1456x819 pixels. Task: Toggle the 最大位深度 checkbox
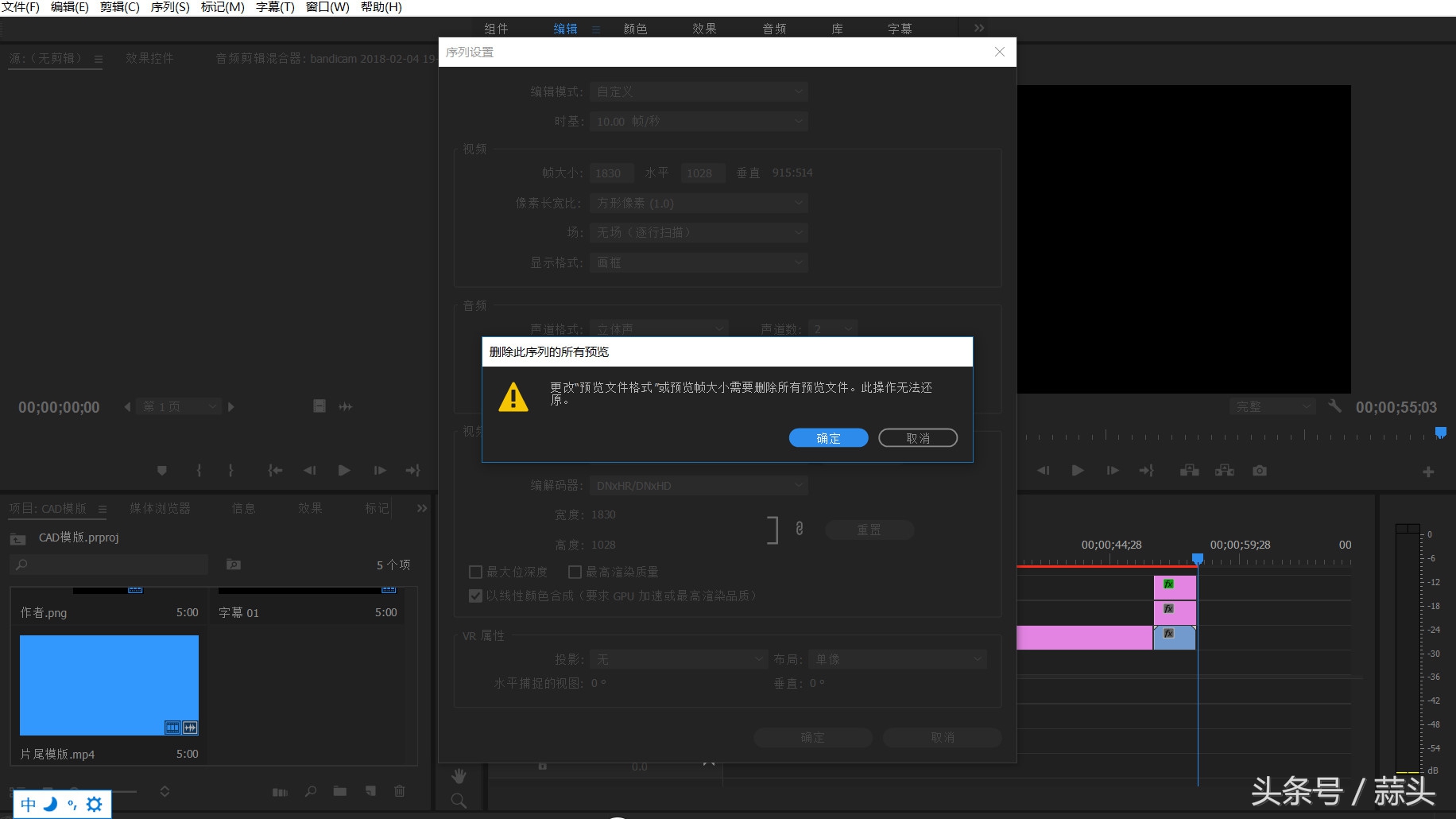(x=476, y=572)
